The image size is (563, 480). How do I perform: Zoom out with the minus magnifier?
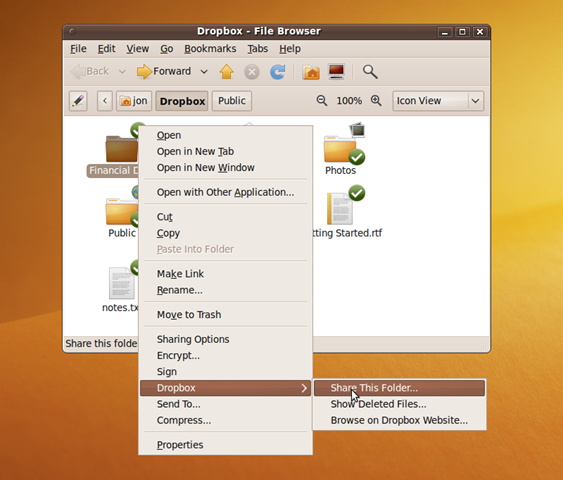click(322, 101)
